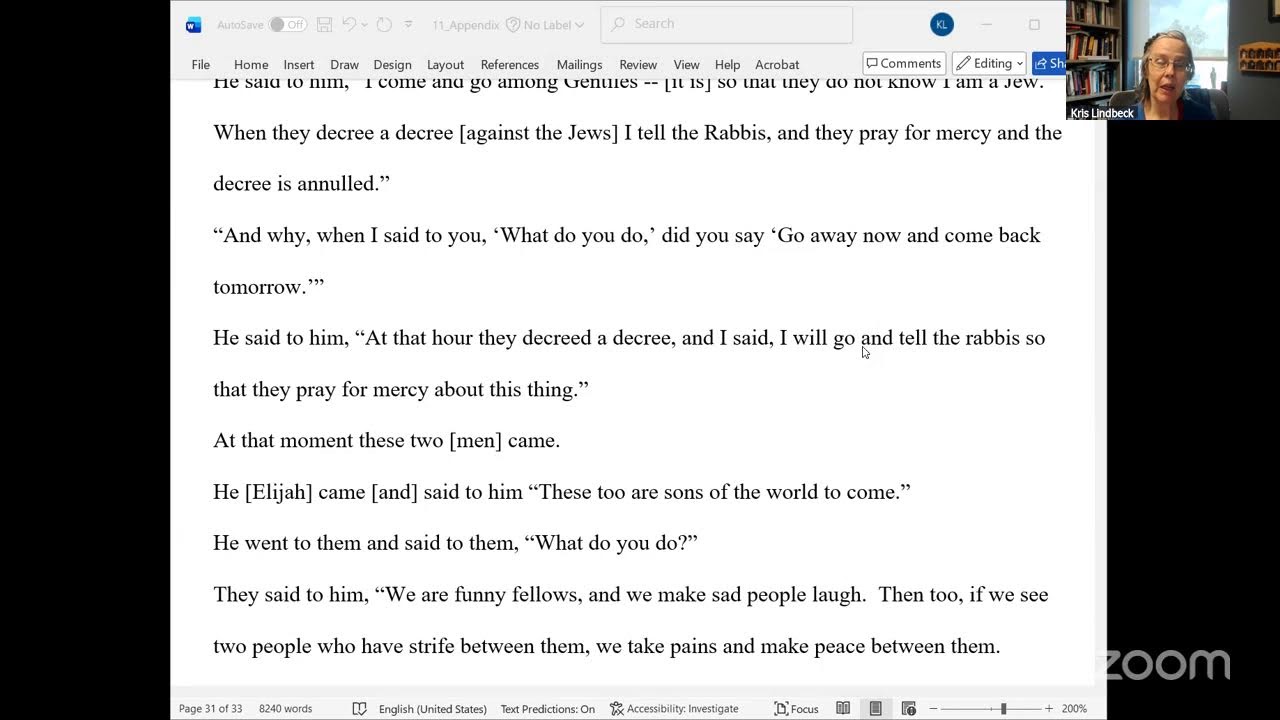Open the Editing mode dropdown
1280x720 pixels.
[x=989, y=63]
